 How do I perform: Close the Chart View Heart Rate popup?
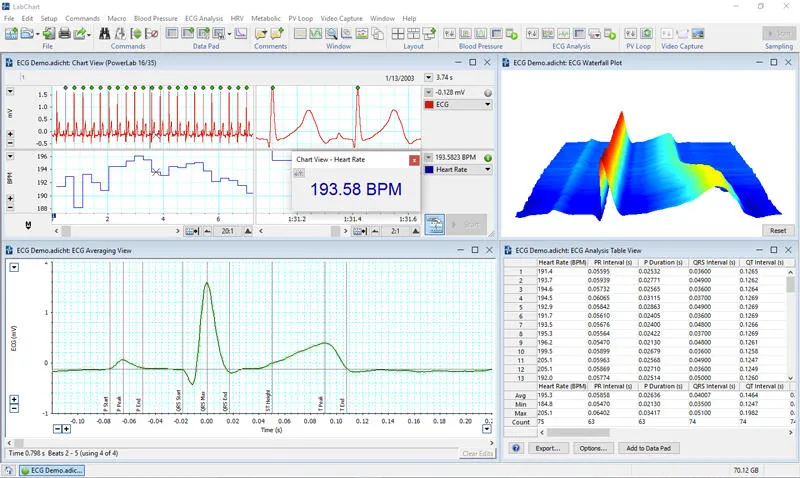pyautogui.click(x=414, y=159)
